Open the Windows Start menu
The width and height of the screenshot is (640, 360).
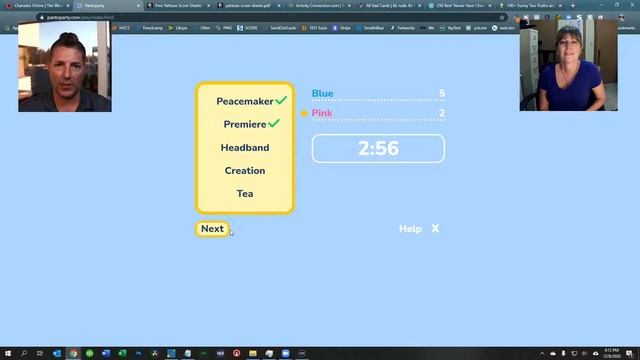click(8, 353)
